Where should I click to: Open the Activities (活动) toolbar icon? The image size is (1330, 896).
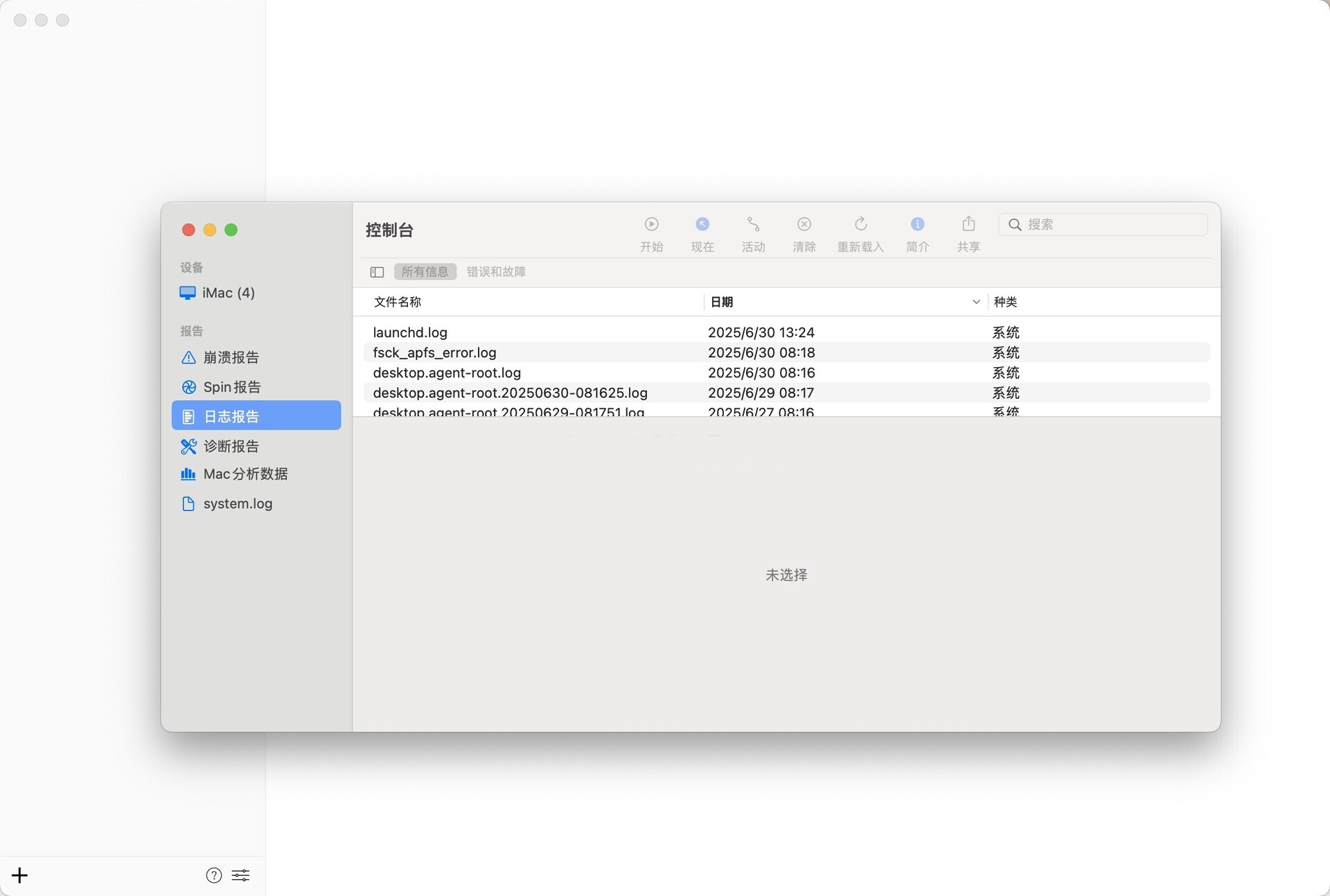point(753,224)
